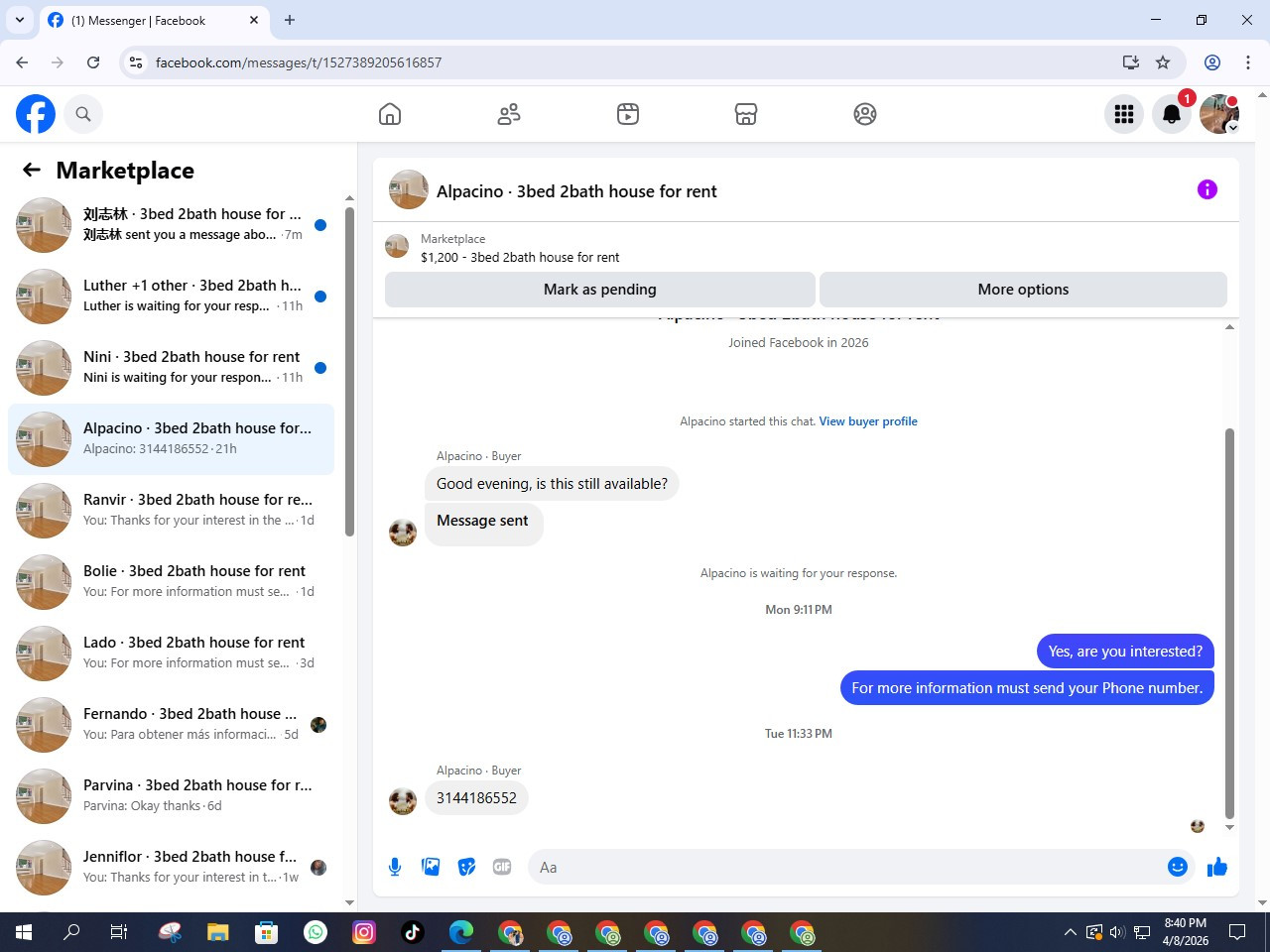The image size is (1270, 952).
Task: Open Bolie conversation
Action: (171, 582)
